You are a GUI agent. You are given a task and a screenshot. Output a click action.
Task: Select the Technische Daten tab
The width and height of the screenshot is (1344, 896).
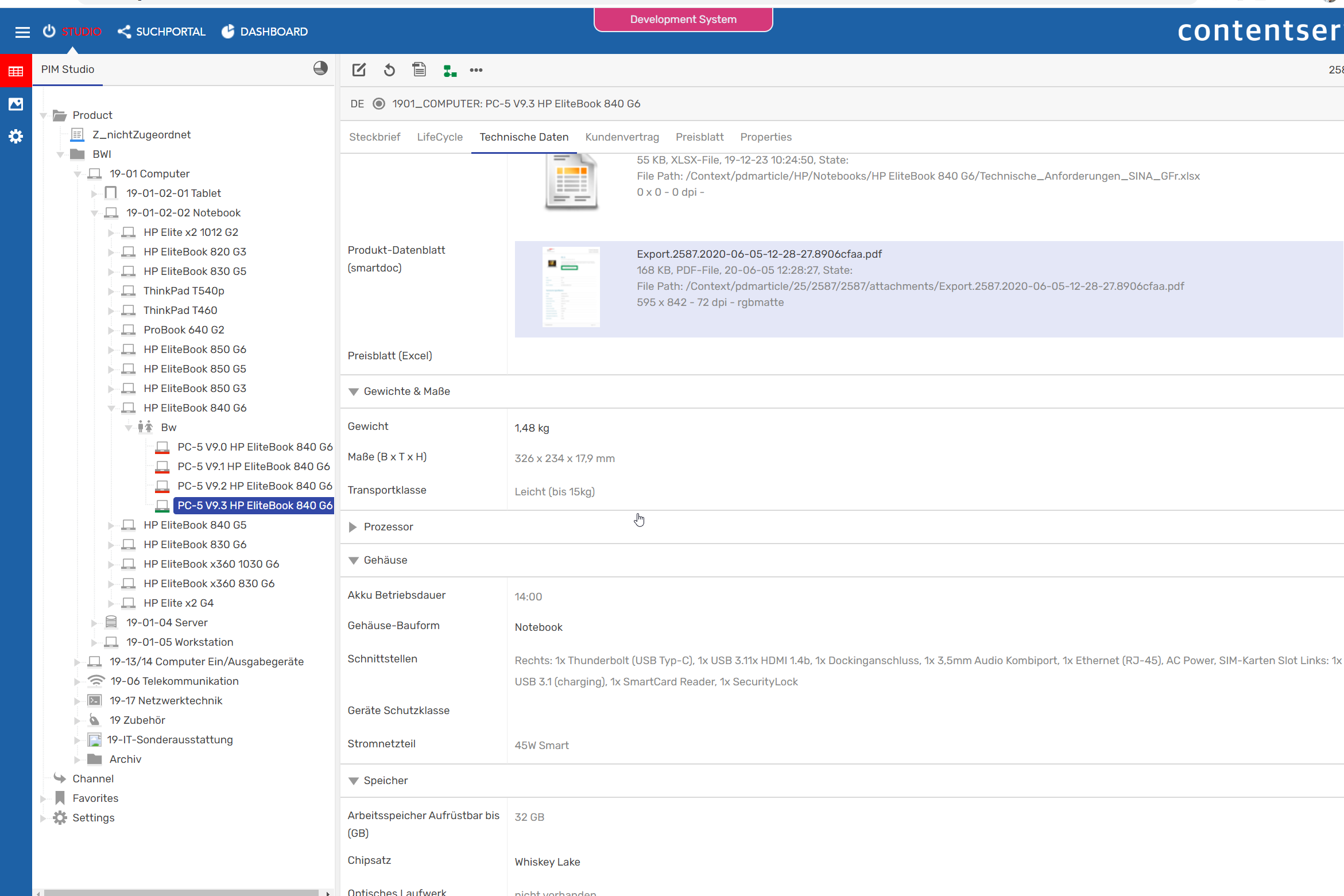(524, 137)
